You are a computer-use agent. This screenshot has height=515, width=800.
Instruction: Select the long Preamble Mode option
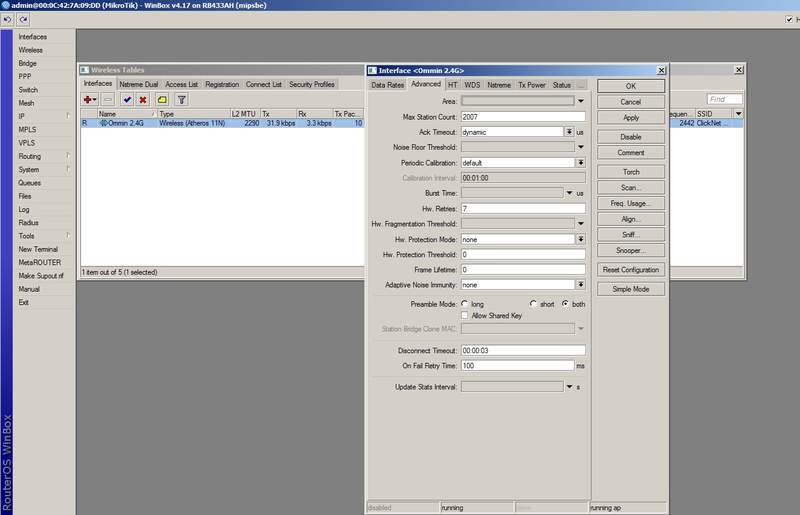(465, 303)
